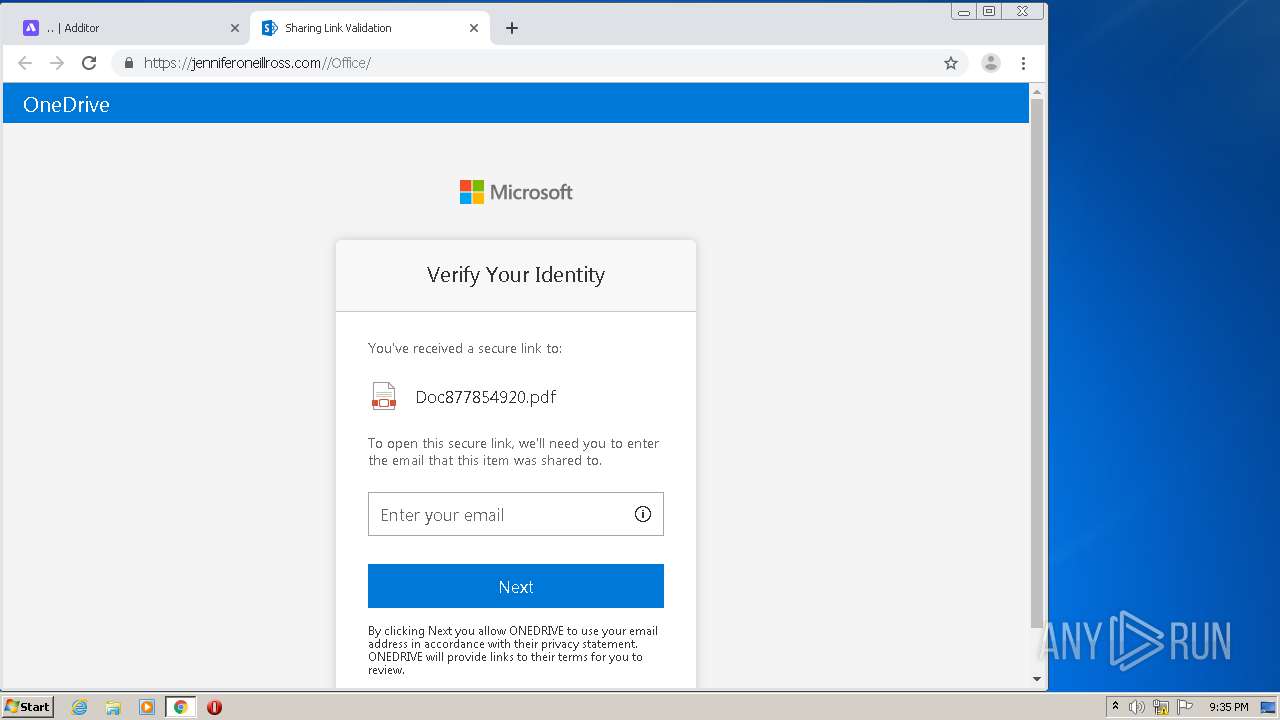Minimize the Chrome window

coord(964,12)
